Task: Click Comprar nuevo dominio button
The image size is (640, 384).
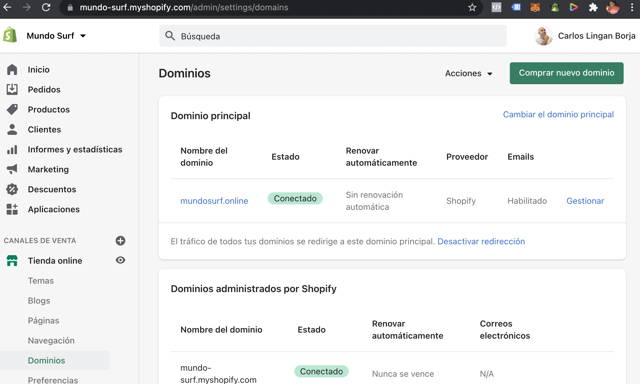Action: coord(567,73)
